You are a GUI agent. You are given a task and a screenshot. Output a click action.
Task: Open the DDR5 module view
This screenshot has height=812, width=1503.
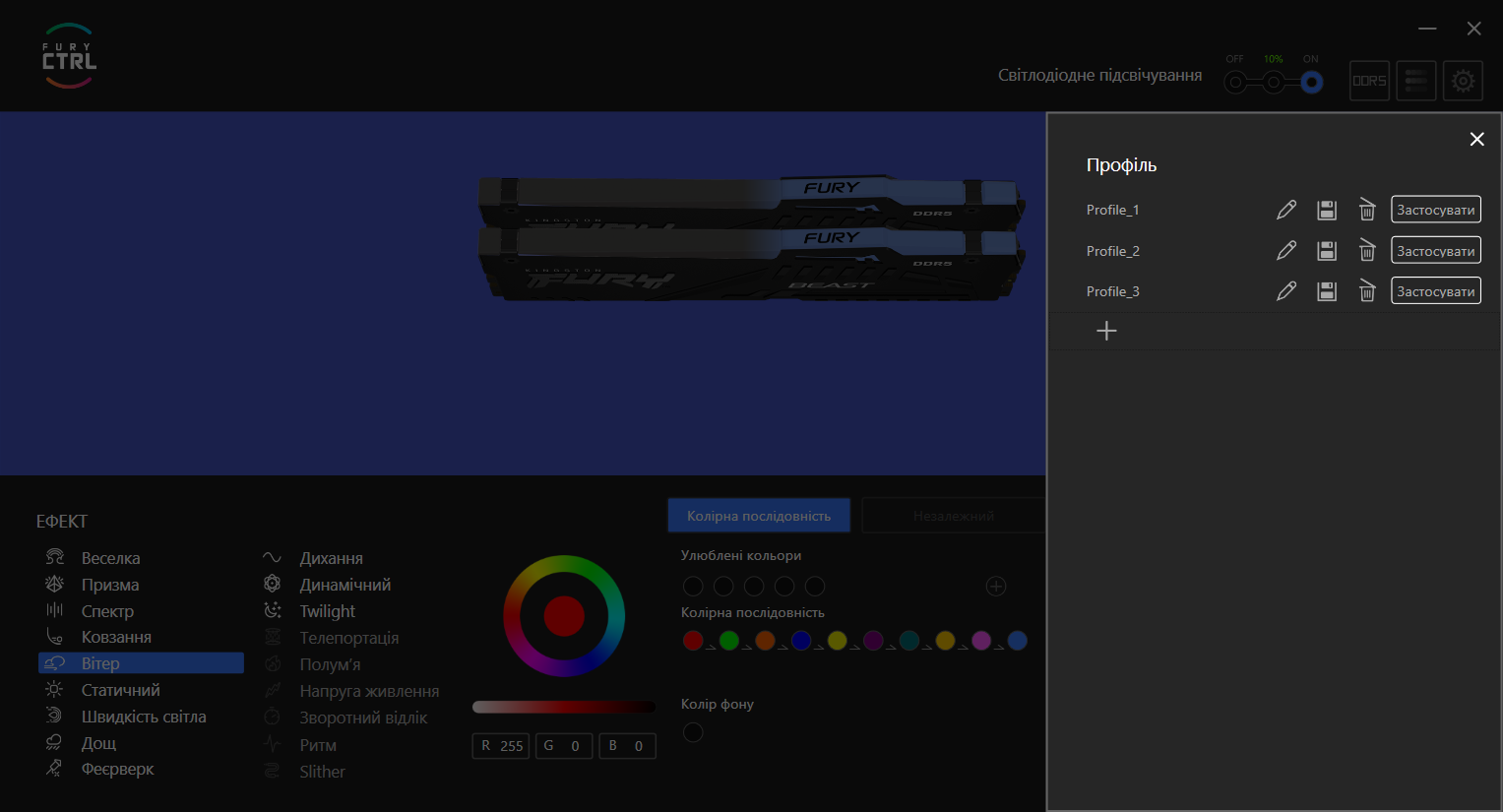1369,81
